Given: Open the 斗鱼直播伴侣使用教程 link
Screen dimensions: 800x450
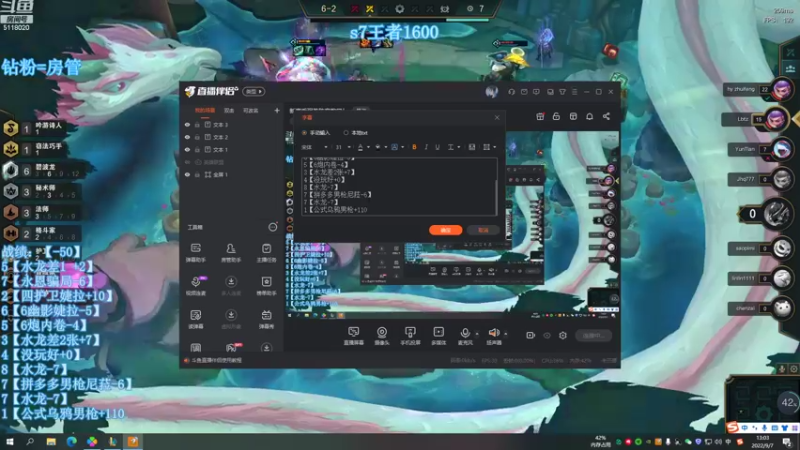Looking at the screenshot, I should [x=216, y=360].
